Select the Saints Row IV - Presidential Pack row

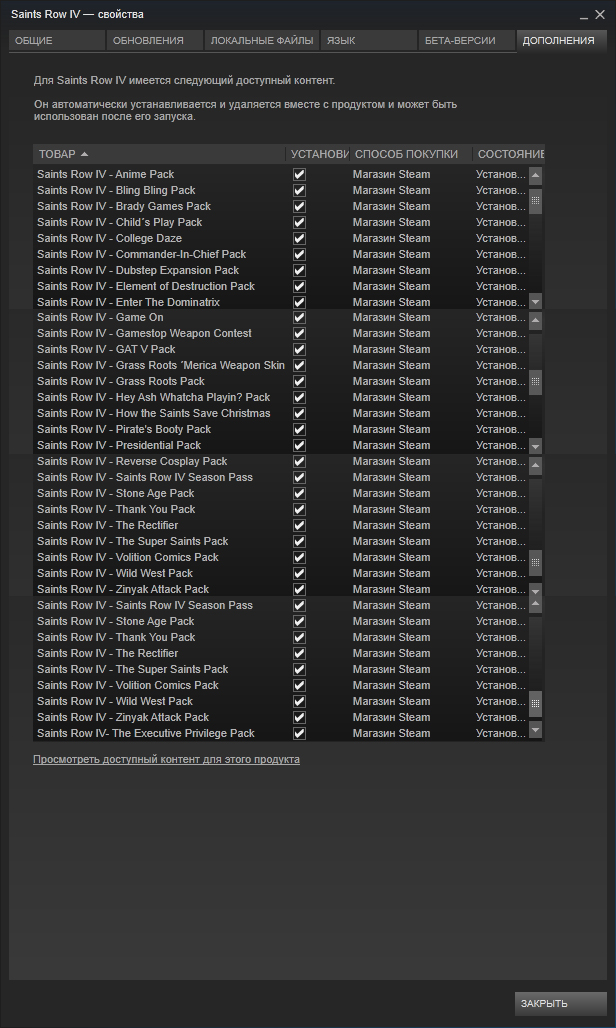280,445
